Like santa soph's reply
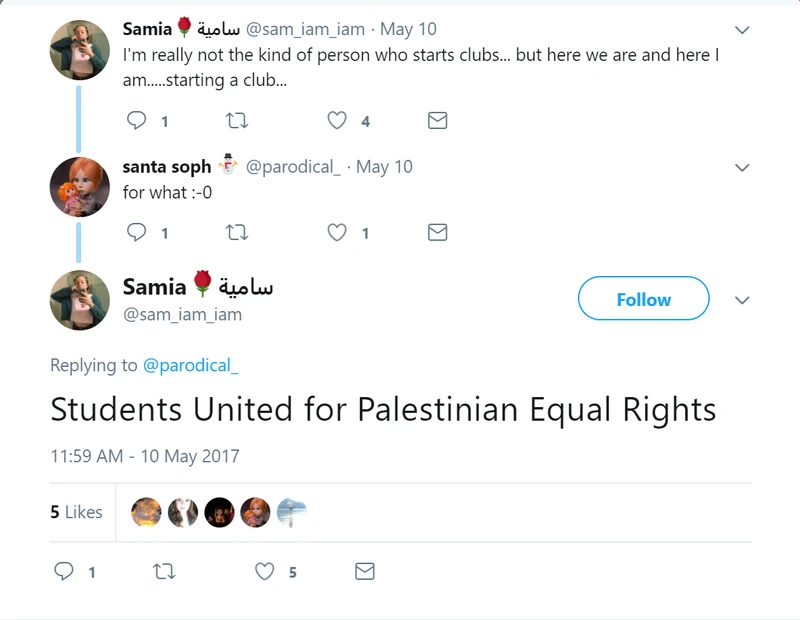Image resolution: width=800 pixels, height=620 pixels. [336, 231]
